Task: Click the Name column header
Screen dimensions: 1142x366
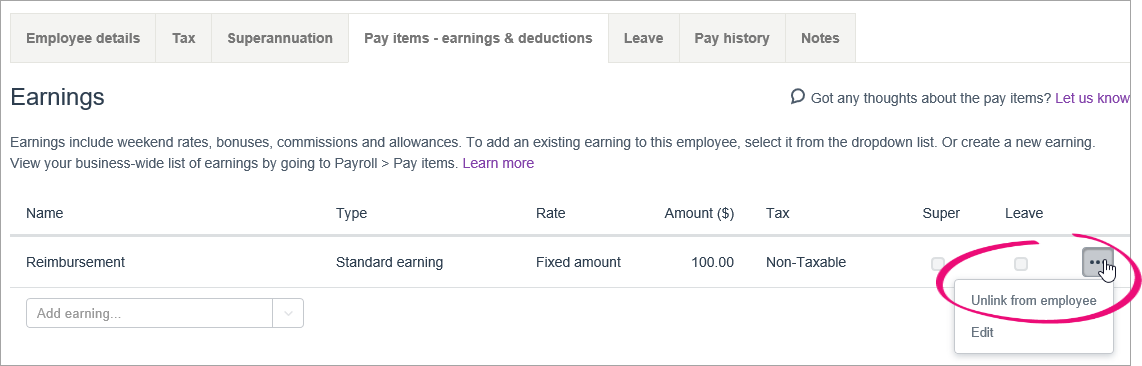Action: tap(44, 213)
